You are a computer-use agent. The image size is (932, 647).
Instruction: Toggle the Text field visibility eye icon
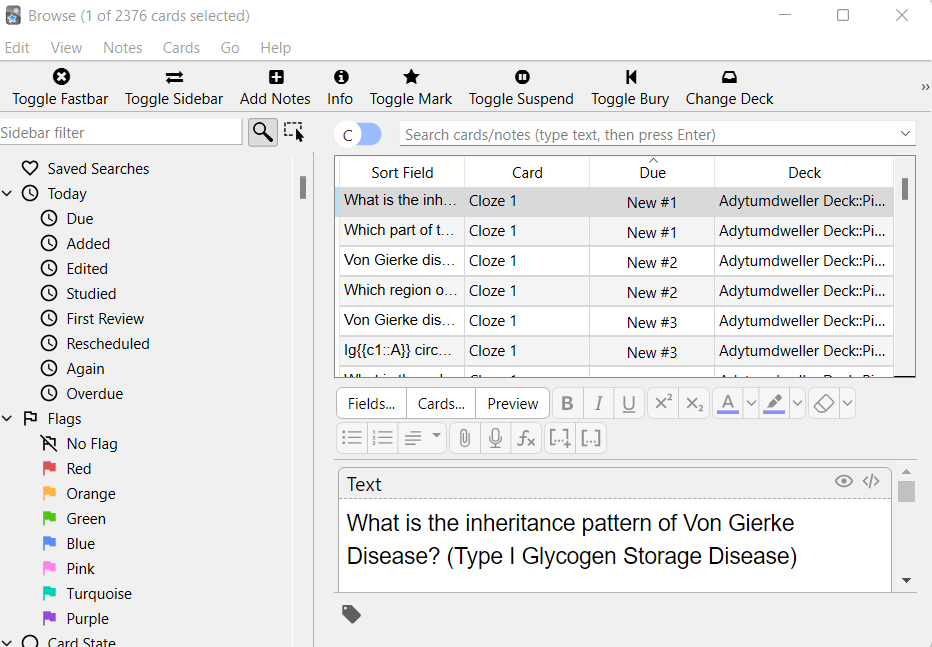(x=844, y=481)
